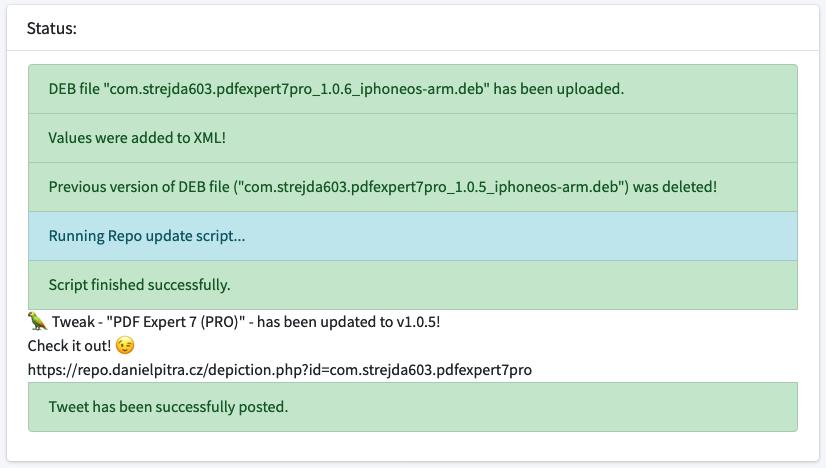
Task: Click the winking face emoji
Action: 125,346
